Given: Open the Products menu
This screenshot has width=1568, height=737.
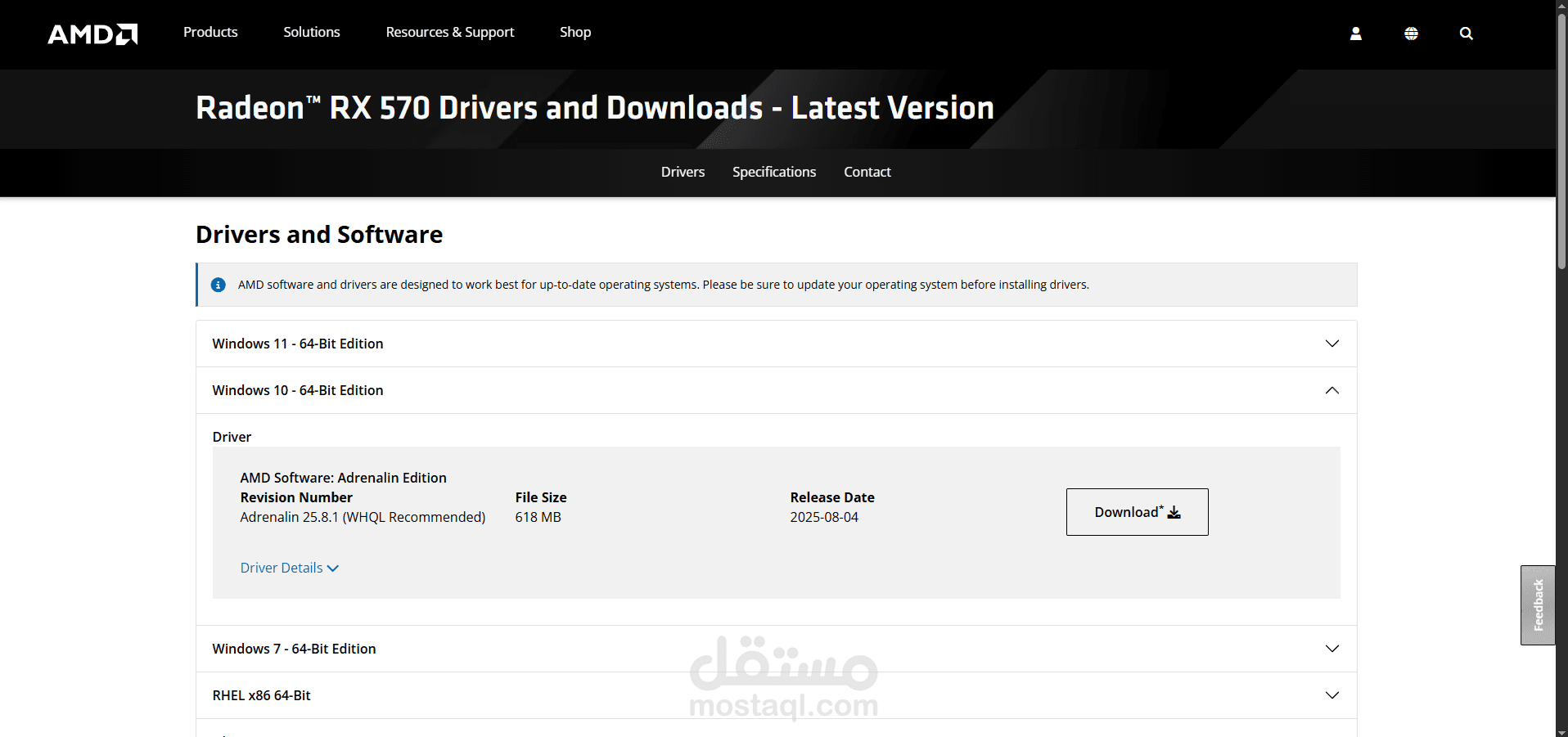Looking at the screenshot, I should [210, 32].
